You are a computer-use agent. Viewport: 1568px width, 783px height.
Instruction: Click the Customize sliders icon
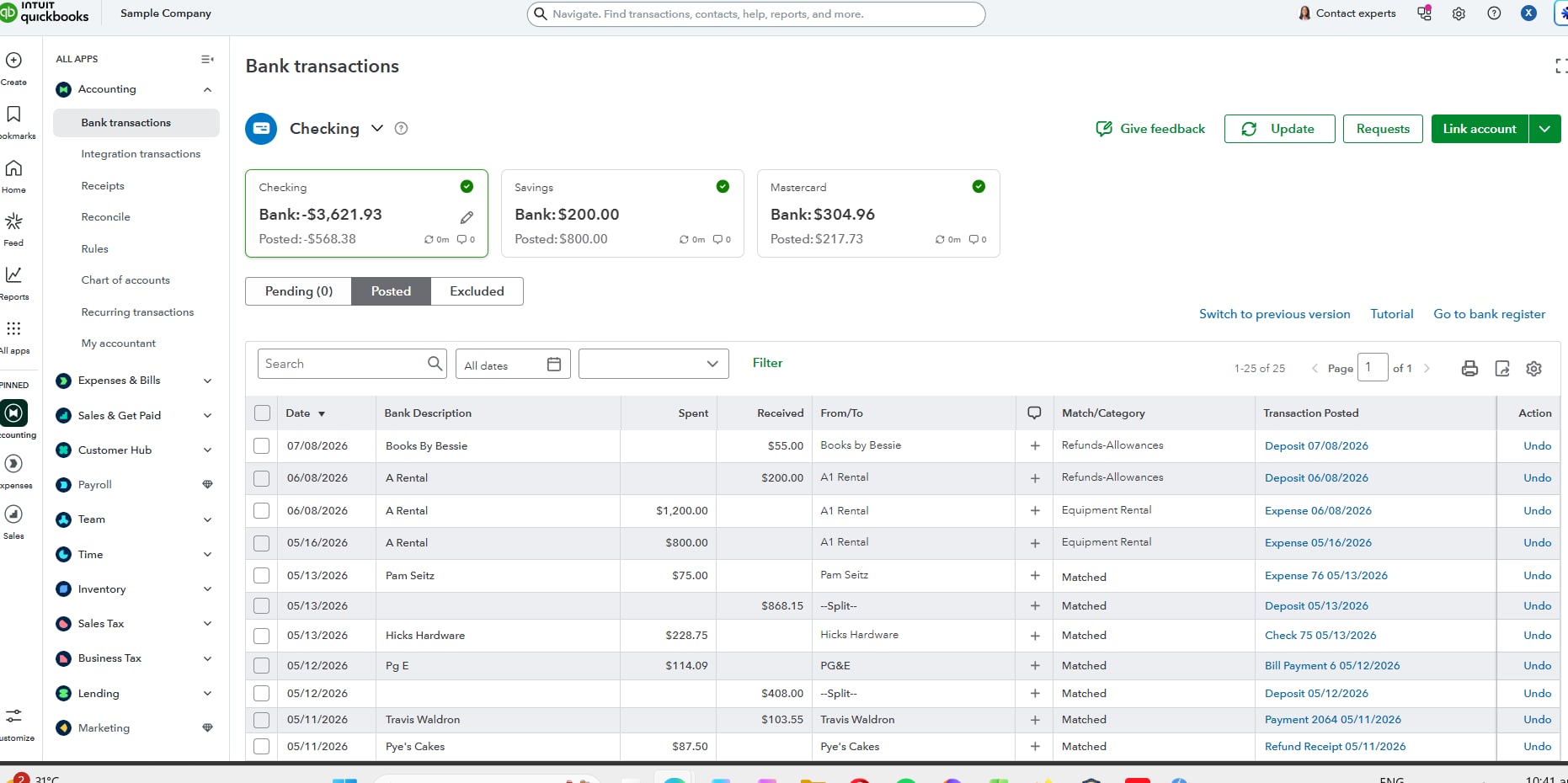13,716
